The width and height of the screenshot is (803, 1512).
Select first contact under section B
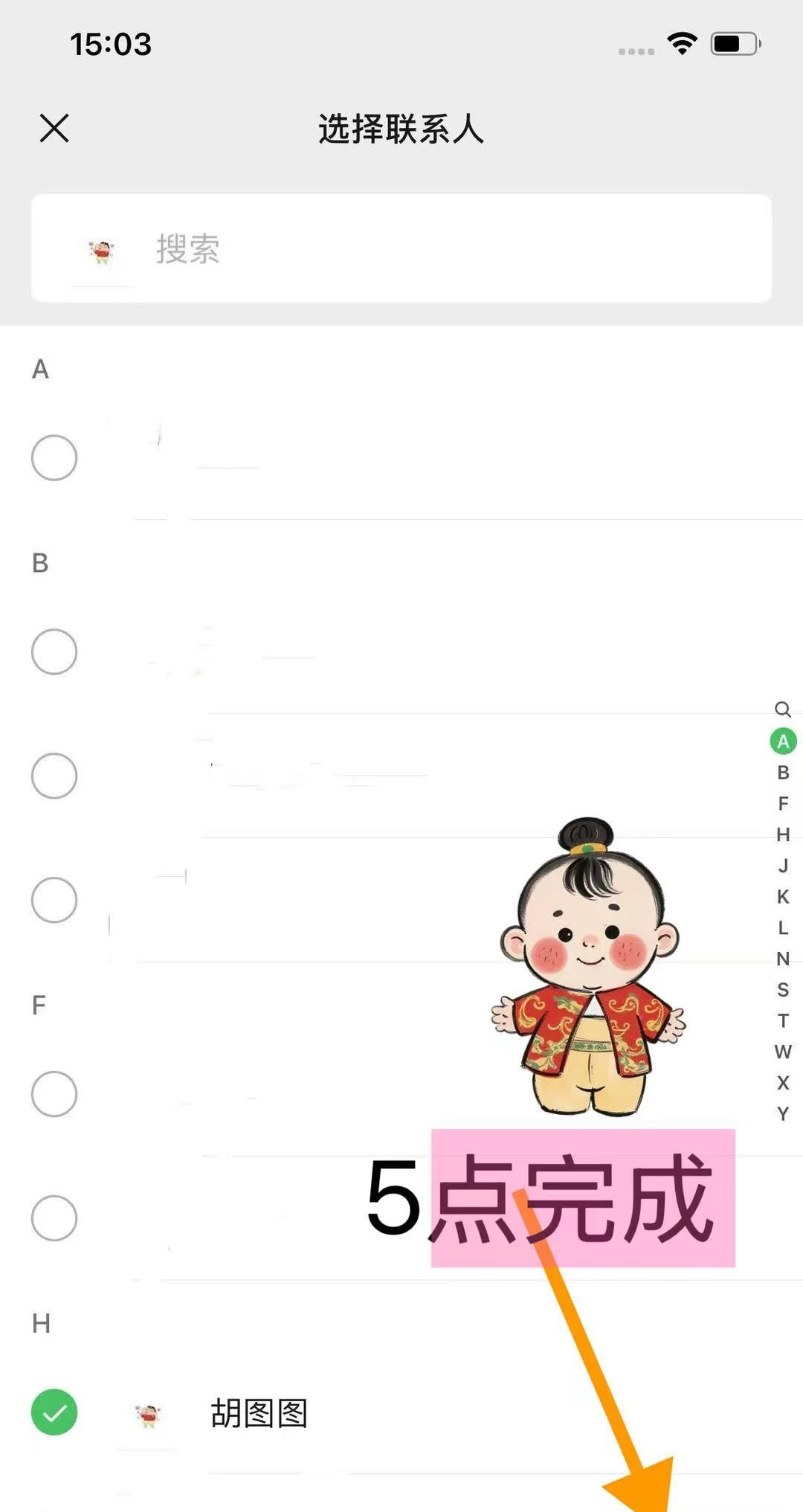coord(54,652)
